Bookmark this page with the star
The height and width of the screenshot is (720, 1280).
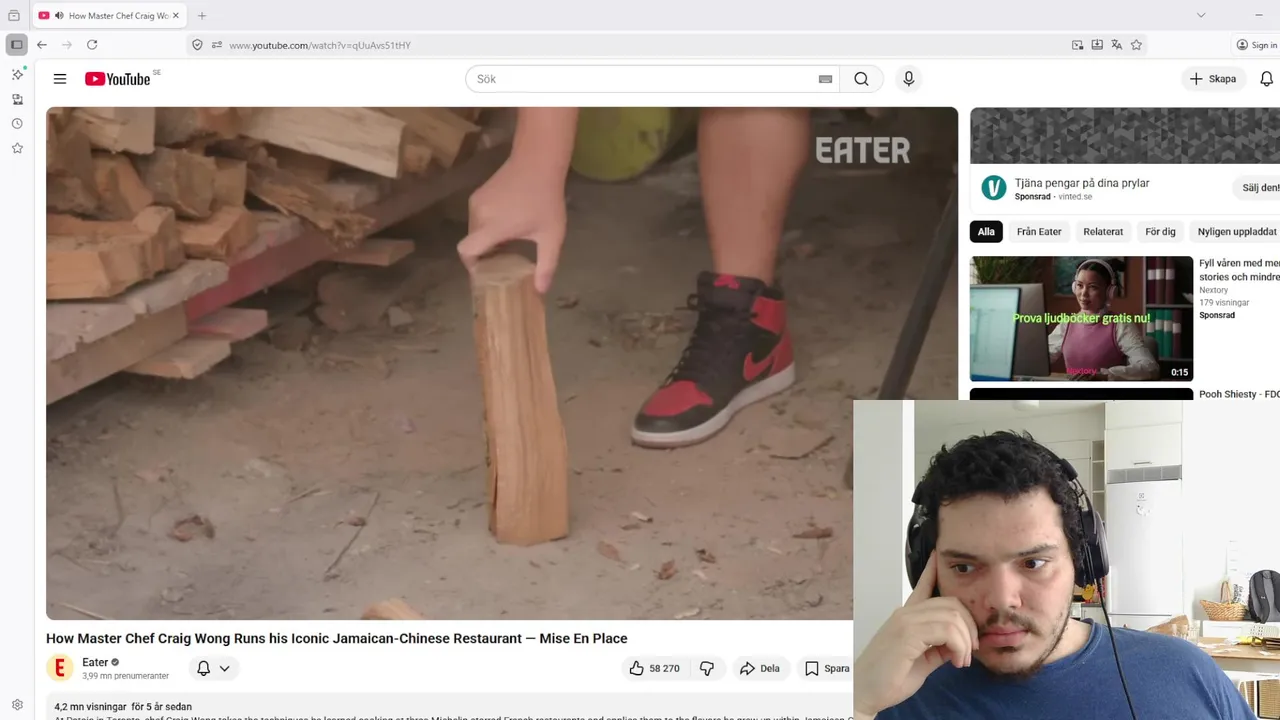pyautogui.click(x=1136, y=45)
